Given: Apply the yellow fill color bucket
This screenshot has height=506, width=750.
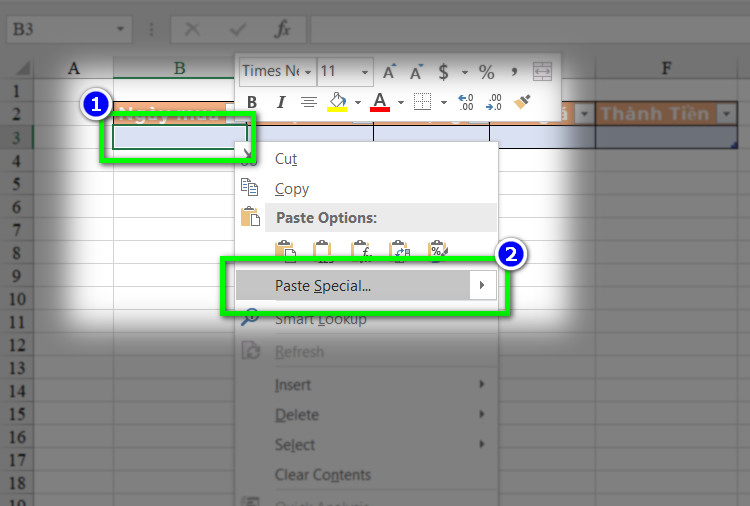Looking at the screenshot, I should pyautogui.click(x=337, y=102).
